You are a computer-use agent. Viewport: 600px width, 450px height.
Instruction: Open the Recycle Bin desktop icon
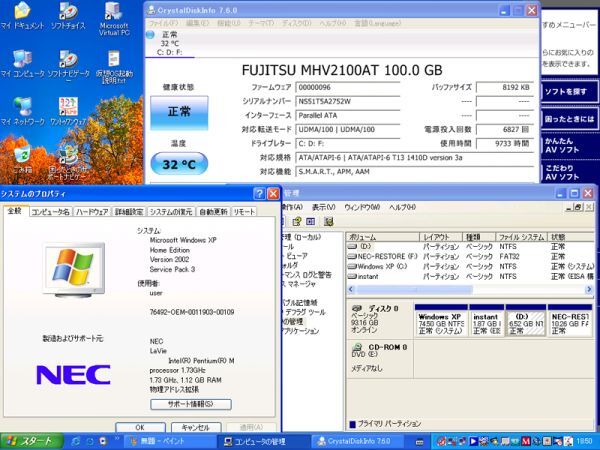22,159
